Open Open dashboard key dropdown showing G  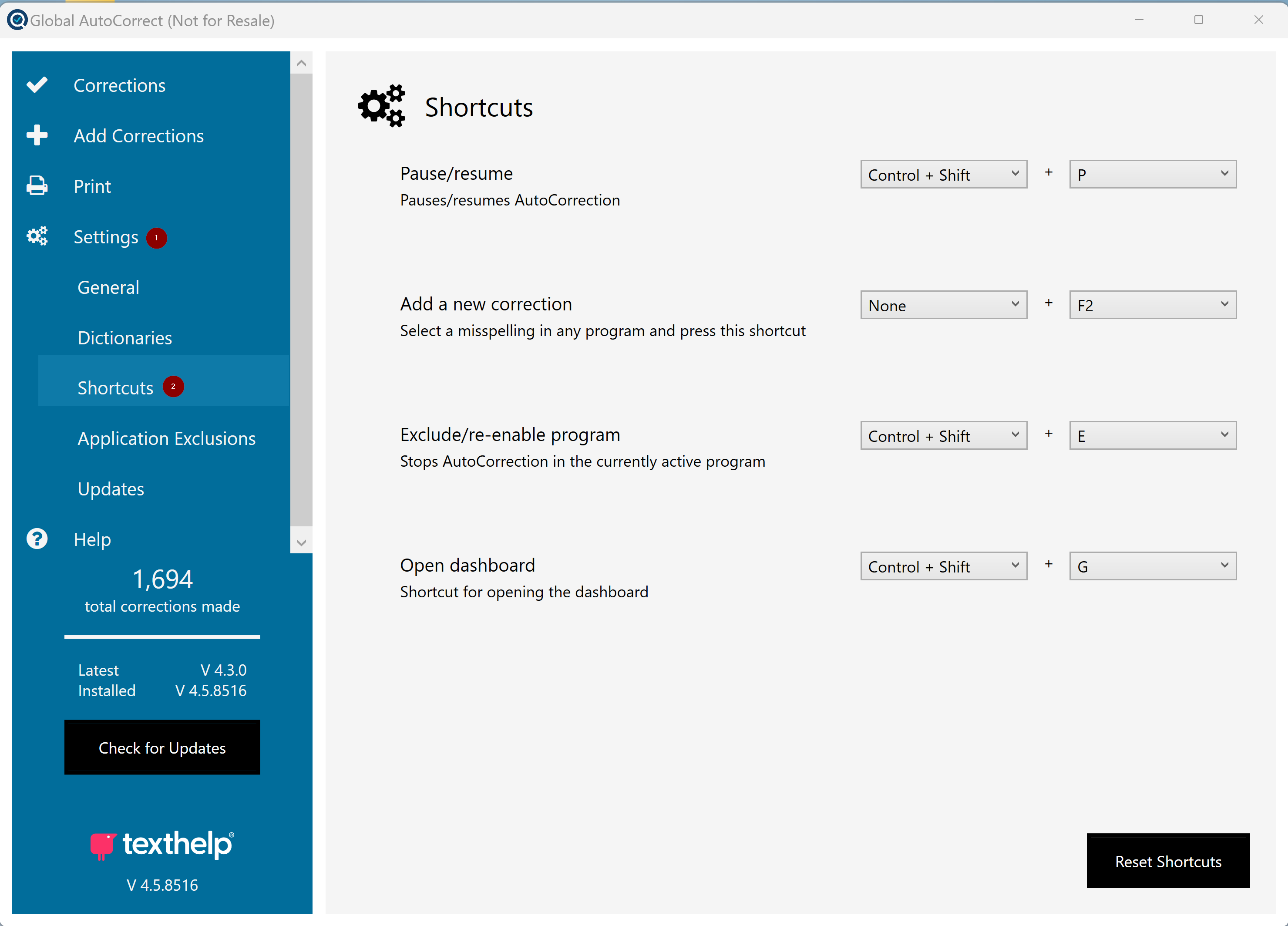[x=1152, y=566]
